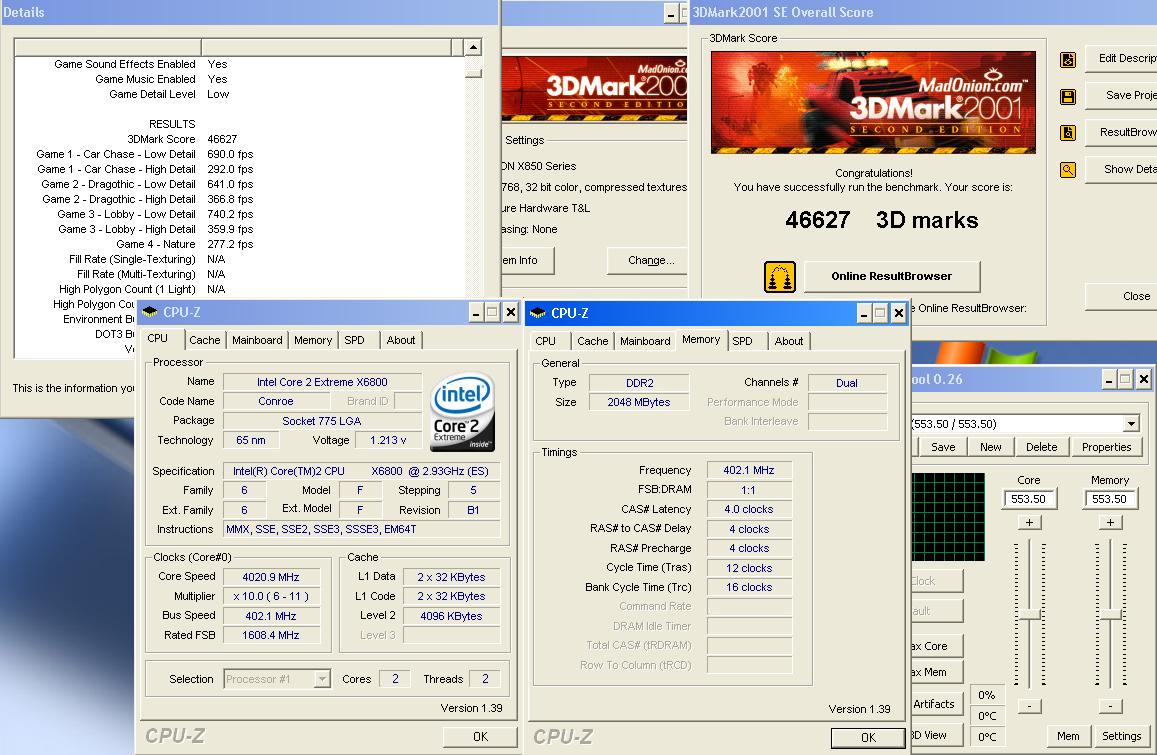Click the yellow Online ResultBrowser icon
This screenshot has width=1157, height=755.
click(x=780, y=277)
